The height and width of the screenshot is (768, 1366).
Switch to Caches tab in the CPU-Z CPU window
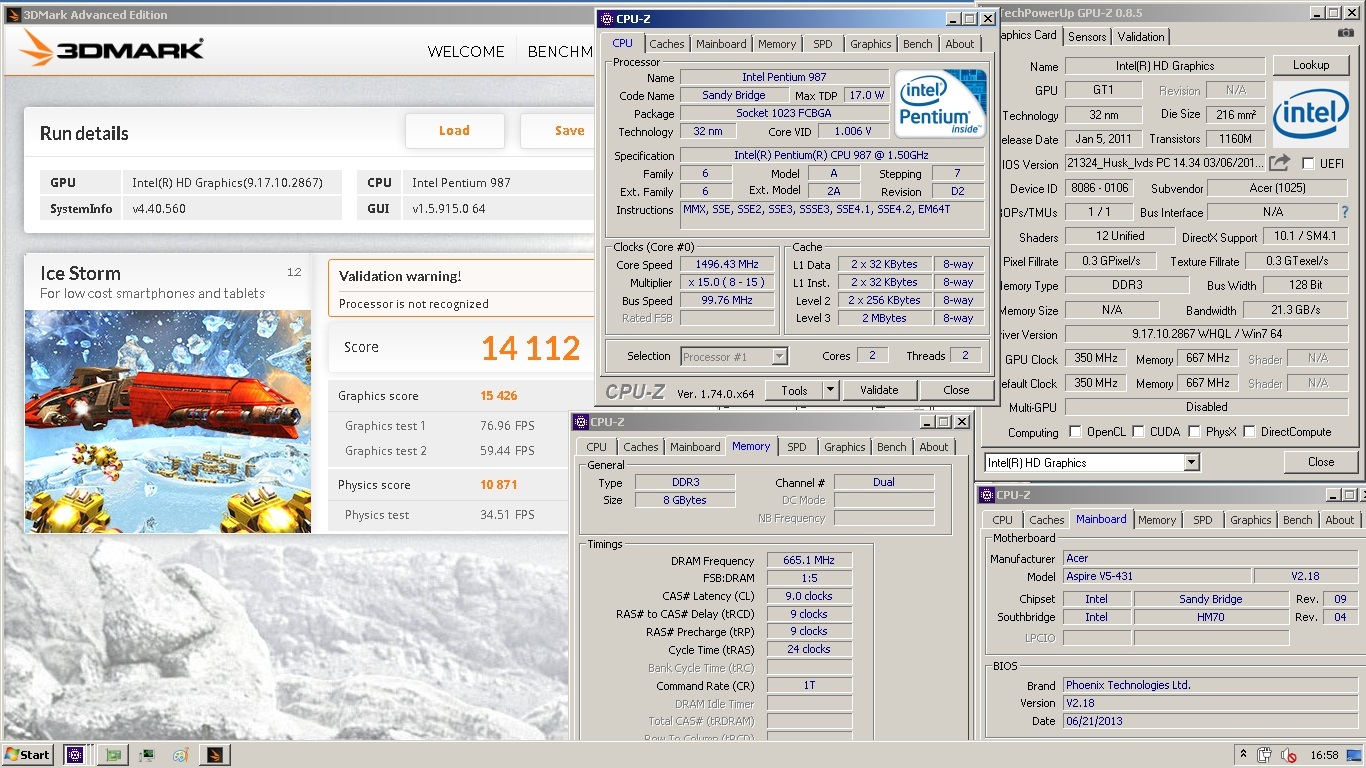(x=667, y=44)
